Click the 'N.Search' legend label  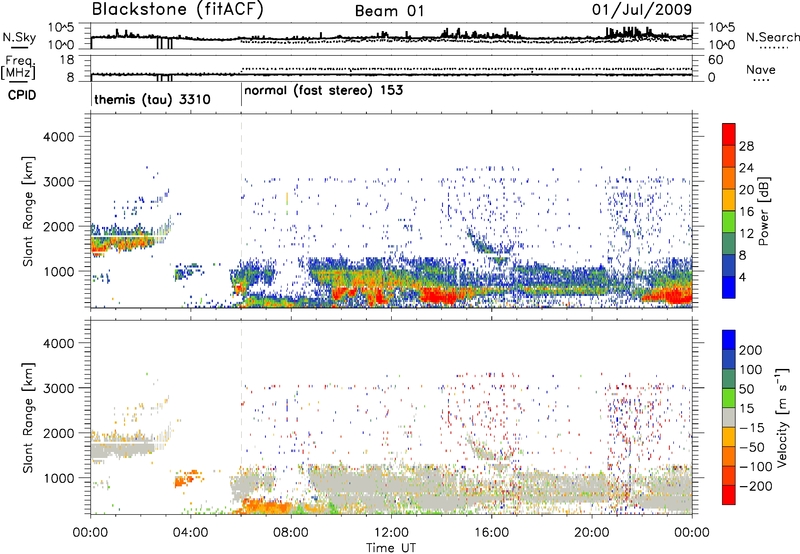(x=772, y=37)
